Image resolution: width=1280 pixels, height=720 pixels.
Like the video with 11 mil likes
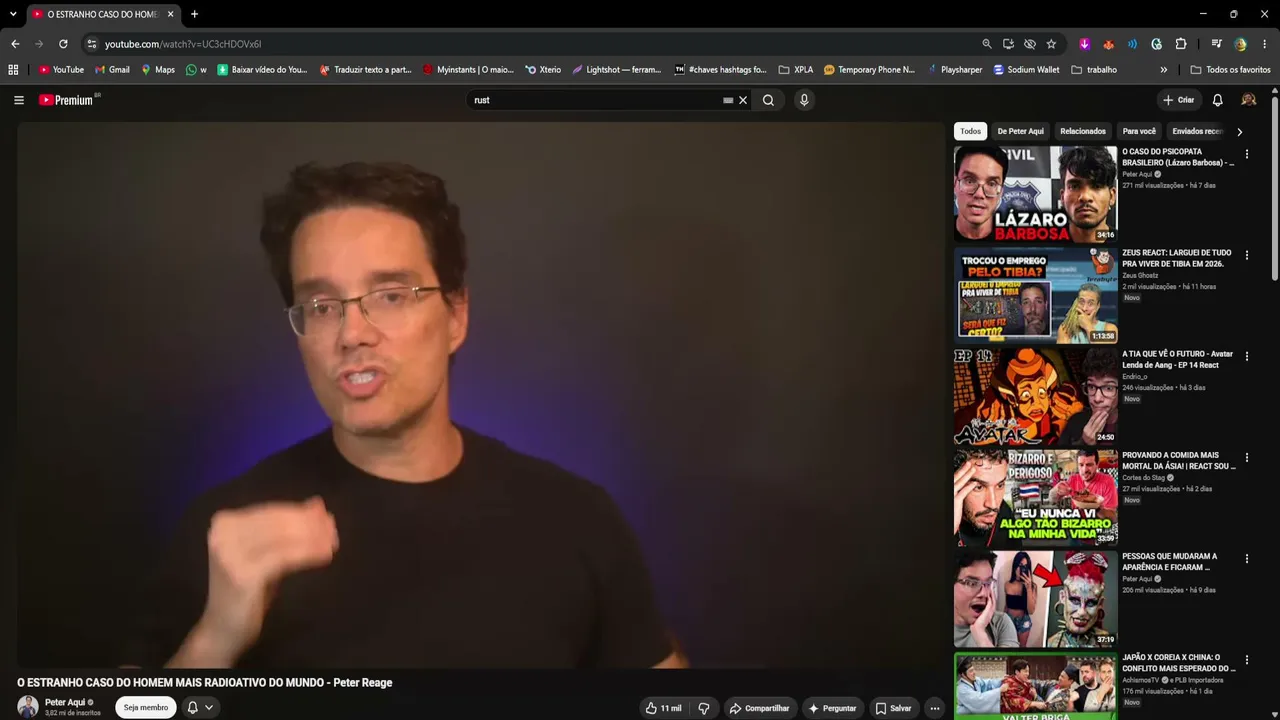664,708
